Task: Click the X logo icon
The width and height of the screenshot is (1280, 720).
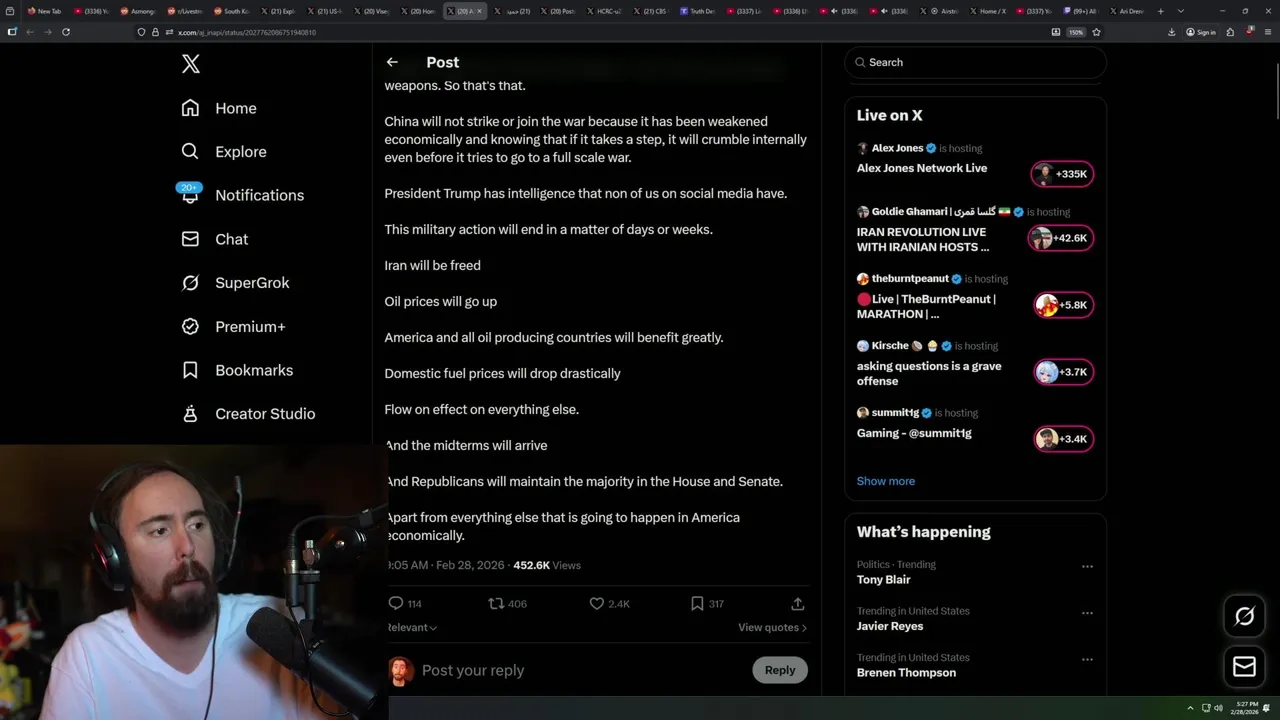Action: (x=191, y=64)
